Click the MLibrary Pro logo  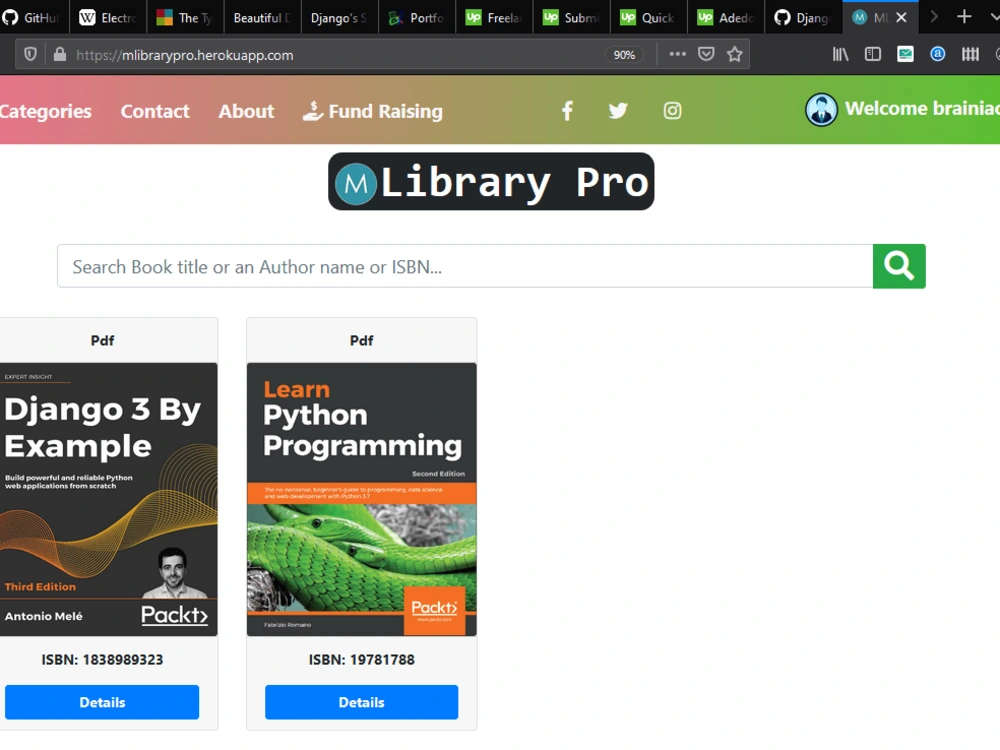[x=490, y=181]
